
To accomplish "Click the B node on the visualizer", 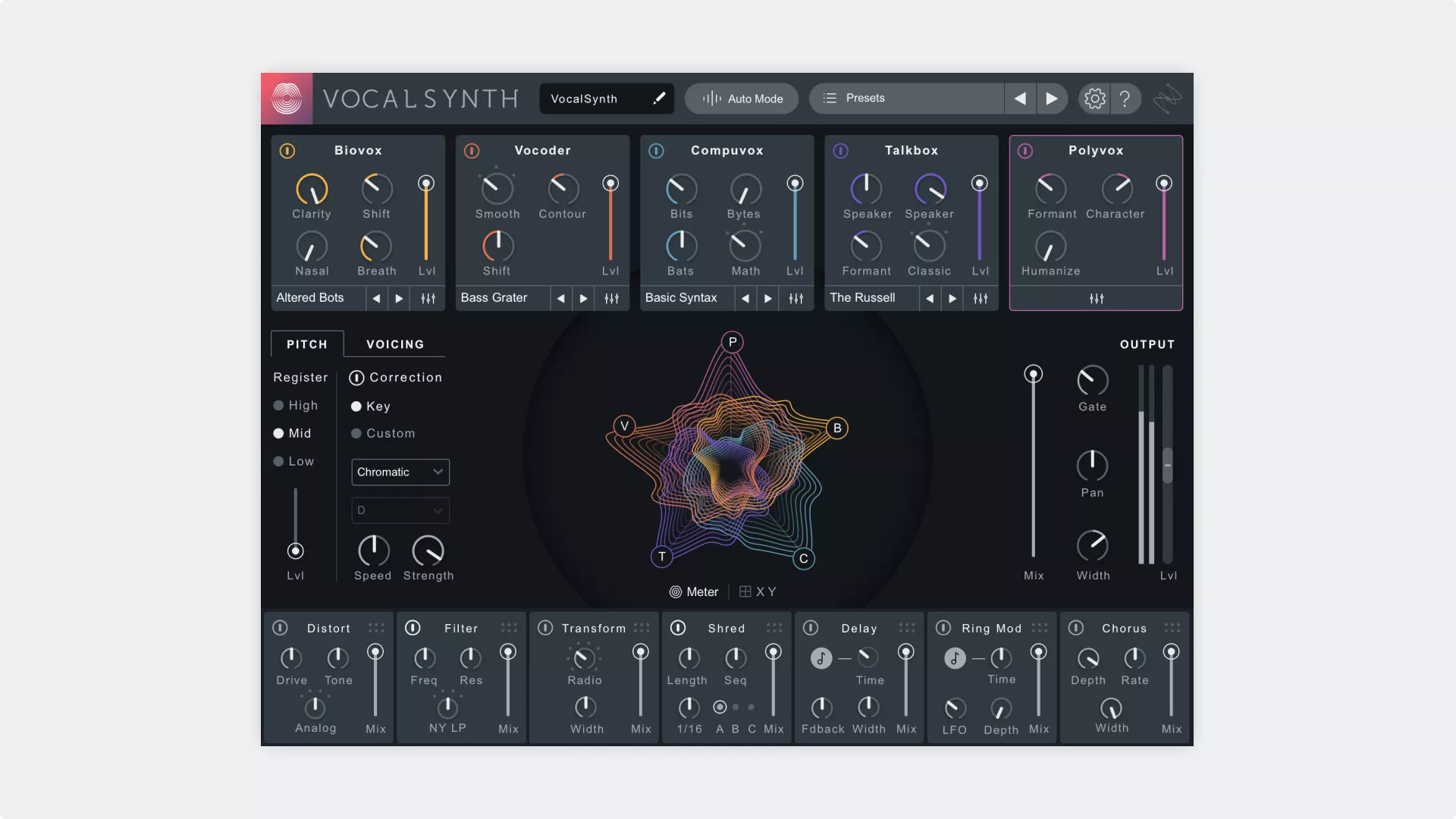I will tap(837, 428).
